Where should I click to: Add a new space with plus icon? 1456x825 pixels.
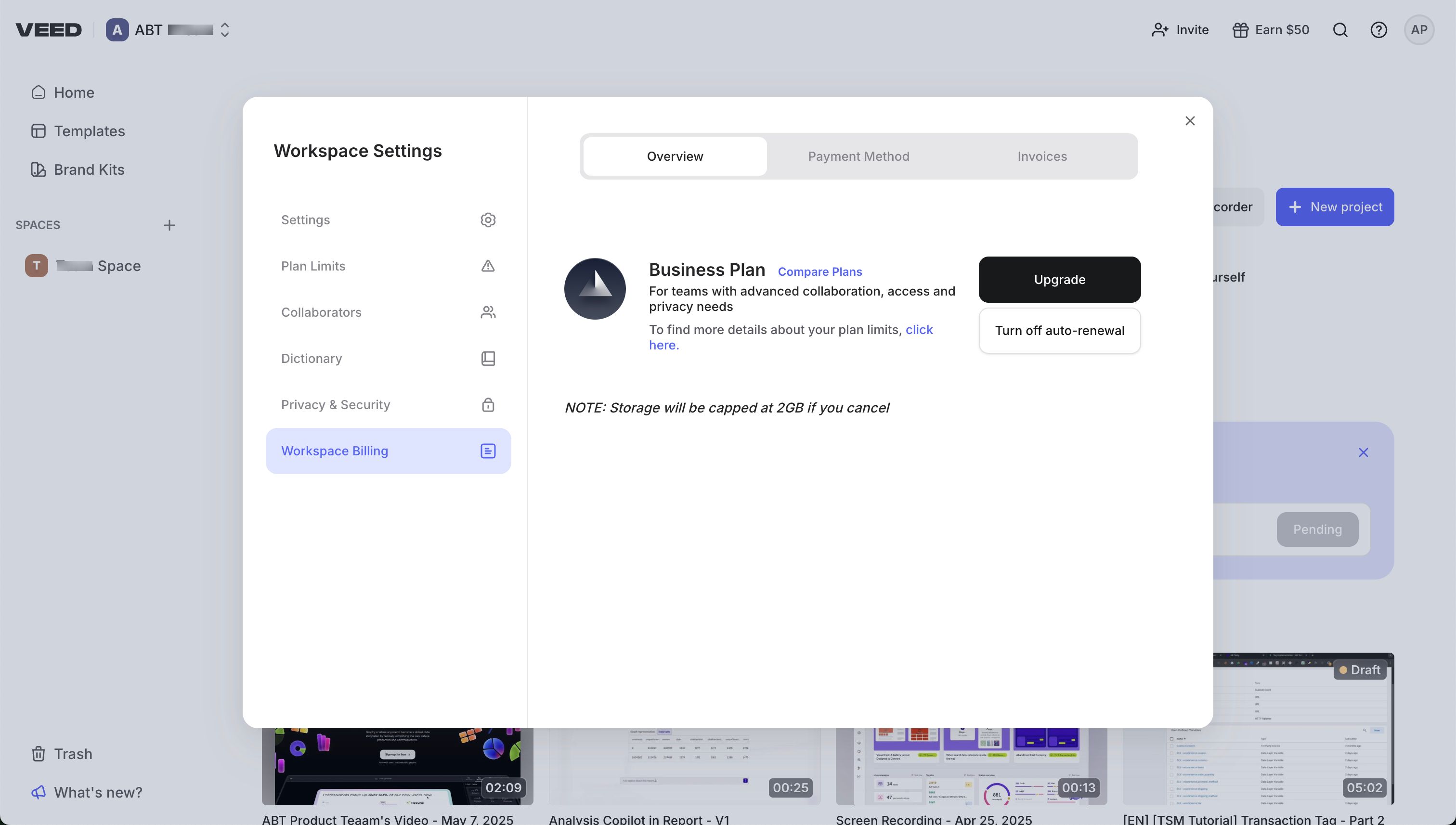point(169,226)
